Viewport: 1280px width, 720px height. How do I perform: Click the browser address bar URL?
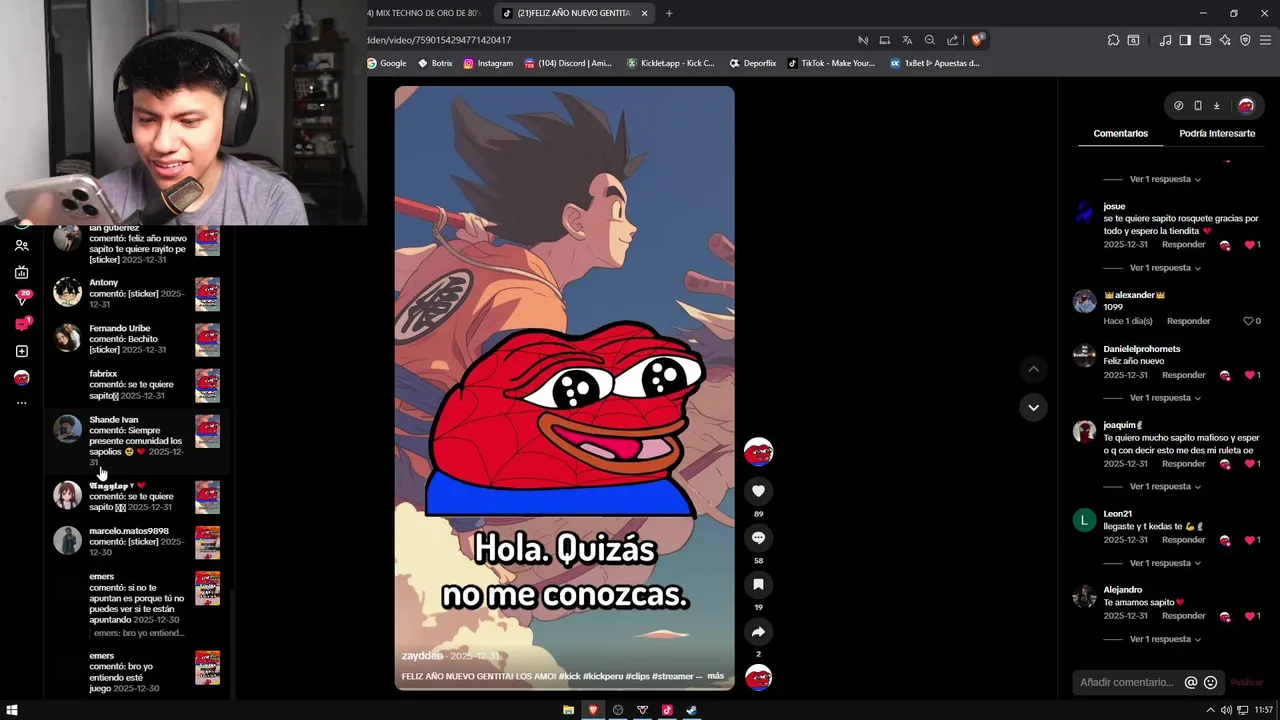440,40
